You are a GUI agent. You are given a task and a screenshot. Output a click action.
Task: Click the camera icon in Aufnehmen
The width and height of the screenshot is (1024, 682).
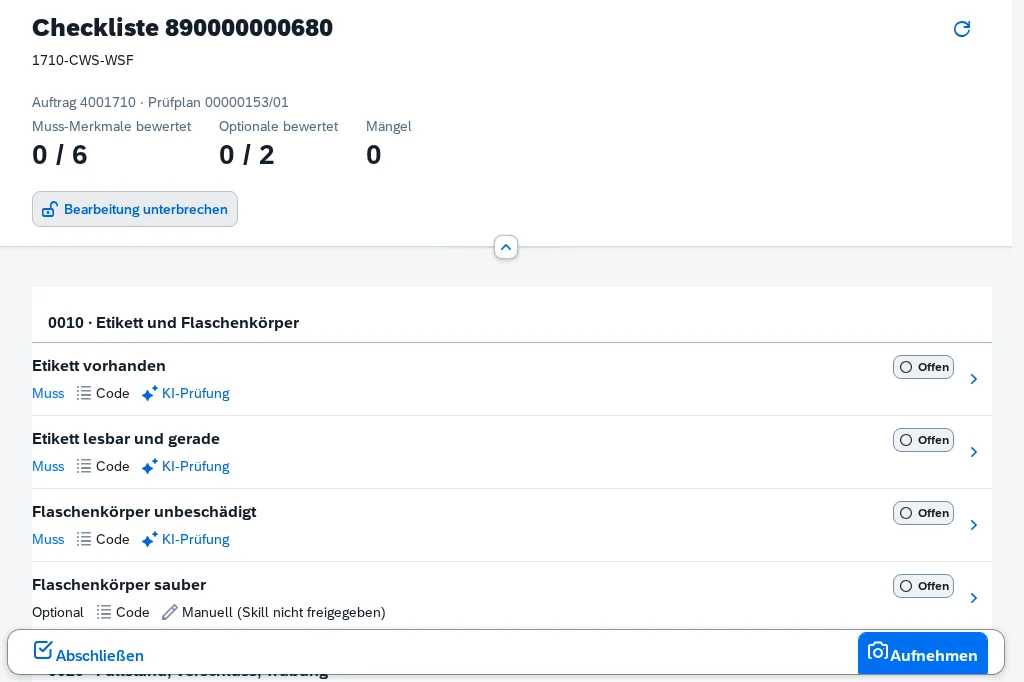click(x=877, y=651)
